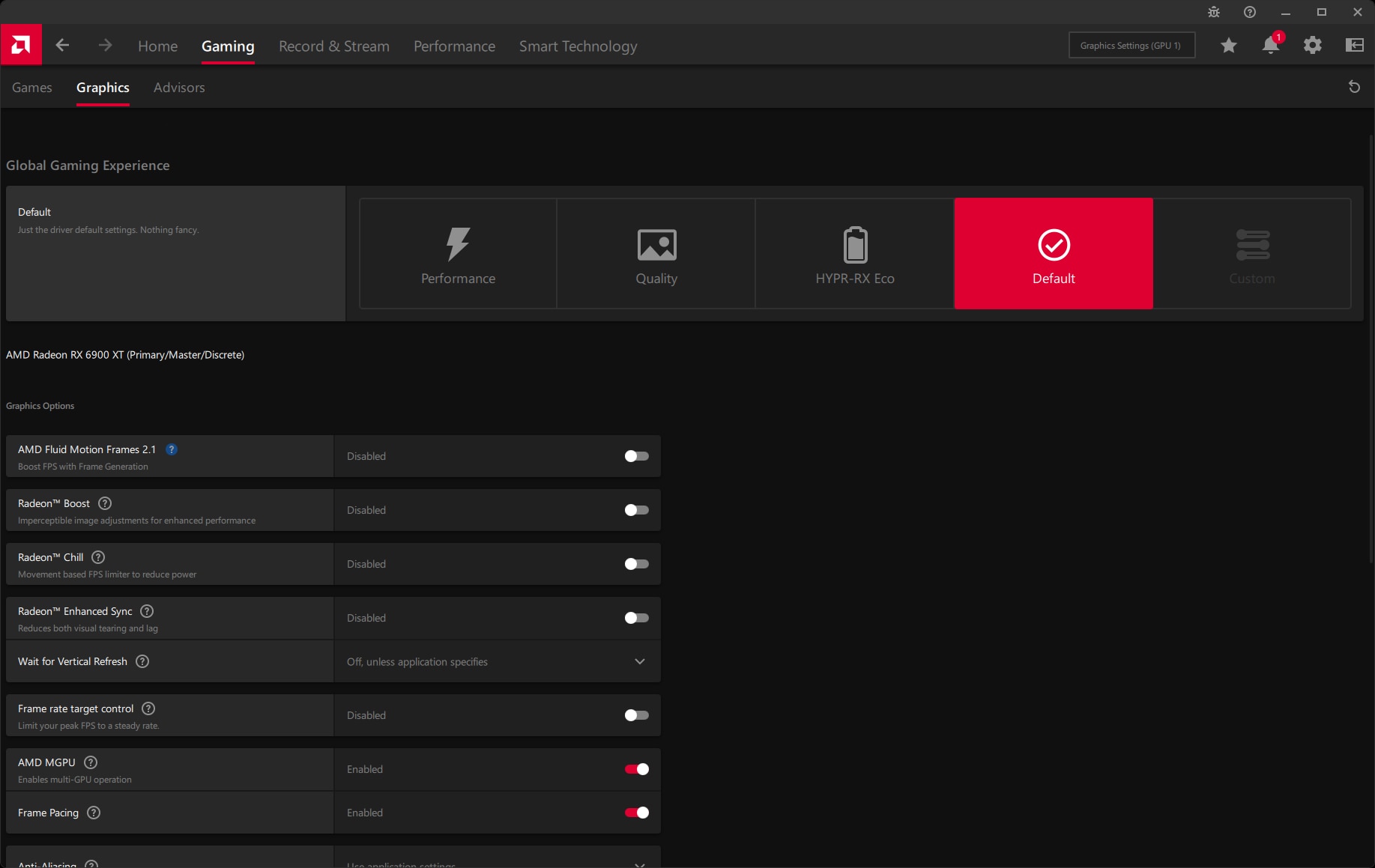Select the Custom sliders profile
This screenshot has height=868, width=1375.
[x=1252, y=253]
